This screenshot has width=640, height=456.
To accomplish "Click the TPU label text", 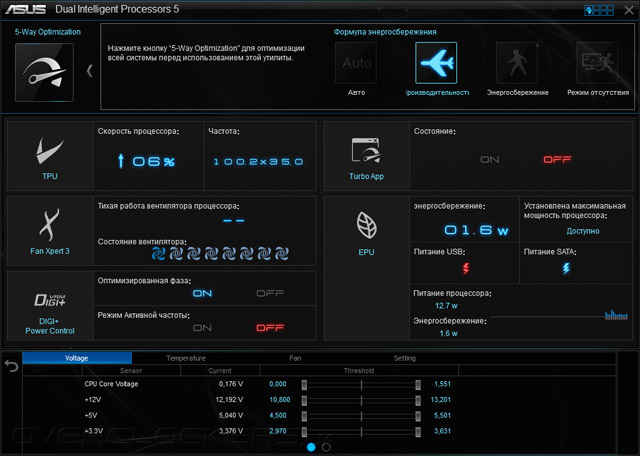I will (50, 176).
